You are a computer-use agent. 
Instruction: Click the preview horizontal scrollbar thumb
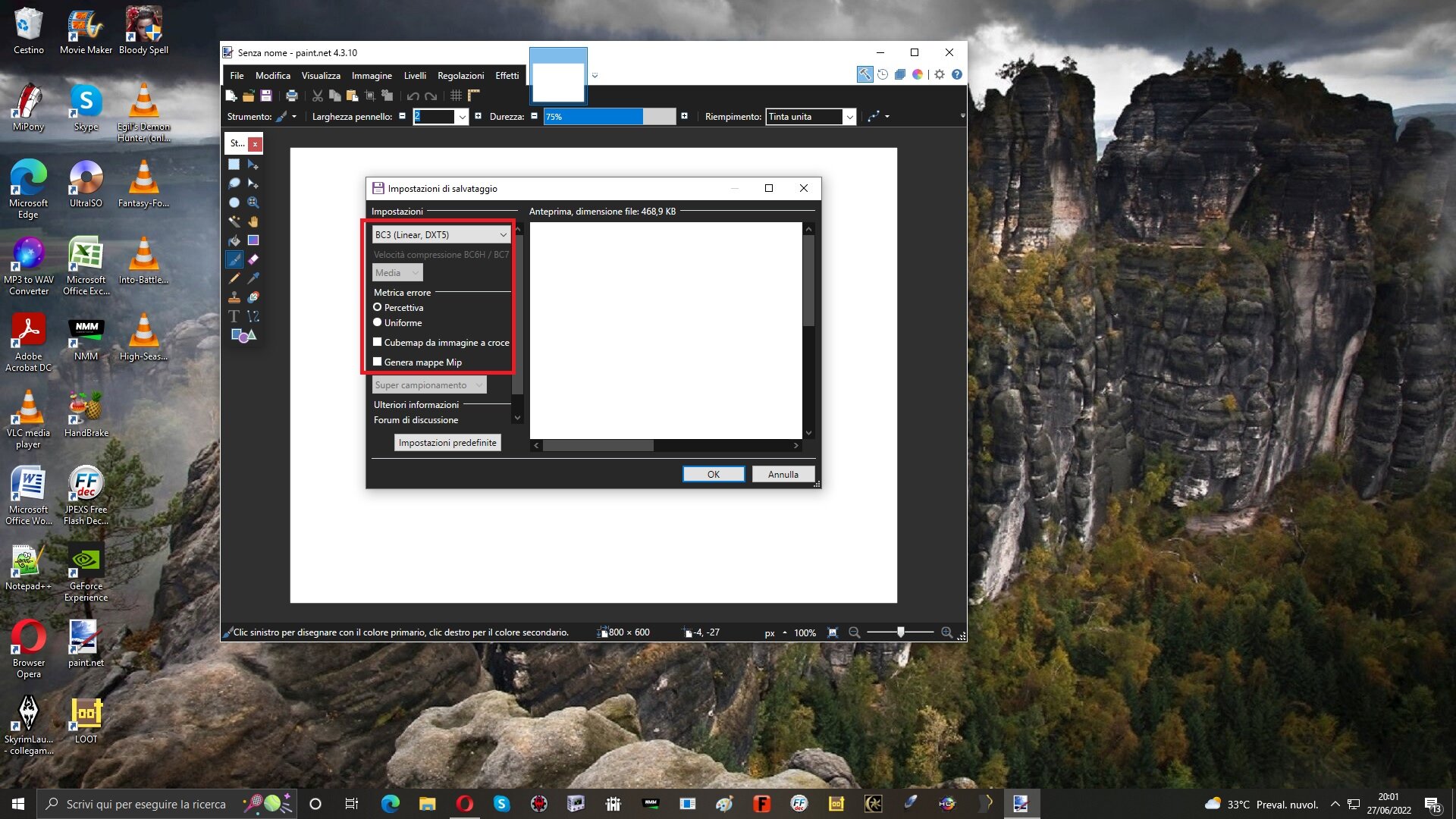tap(598, 445)
